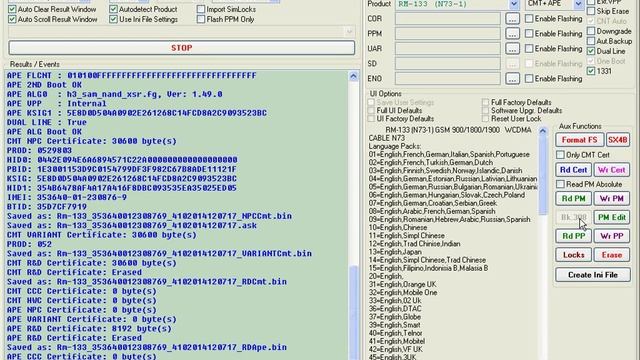Viewport: 640px width, 360px height.
Task: Browse for UAR file with ellipsis button
Action: [x=512, y=49]
